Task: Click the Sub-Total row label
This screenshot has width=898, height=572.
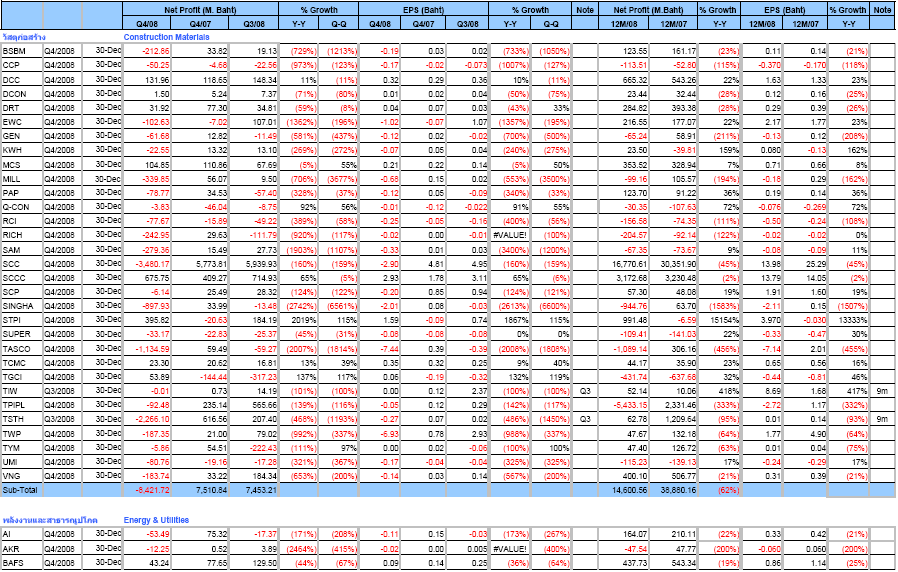Action: tap(21, 490)
